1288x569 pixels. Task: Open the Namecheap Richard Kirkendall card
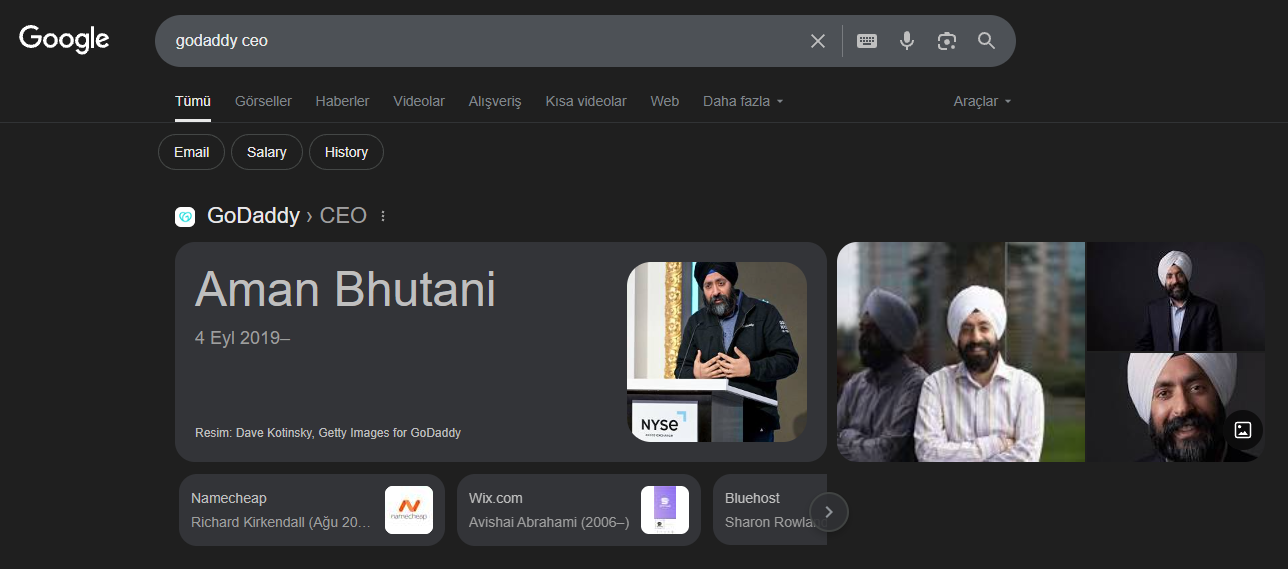pyautogui.click(x=312, y=510)
